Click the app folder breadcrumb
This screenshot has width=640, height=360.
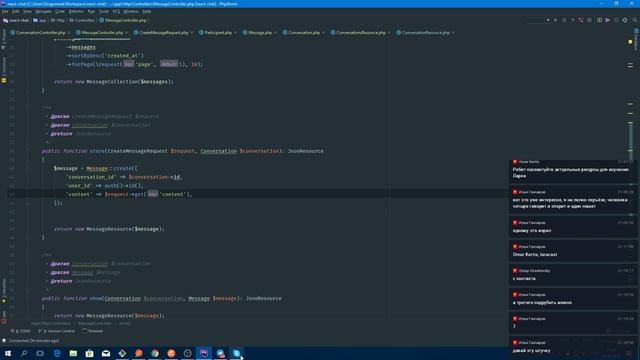[x=40, y=20]
